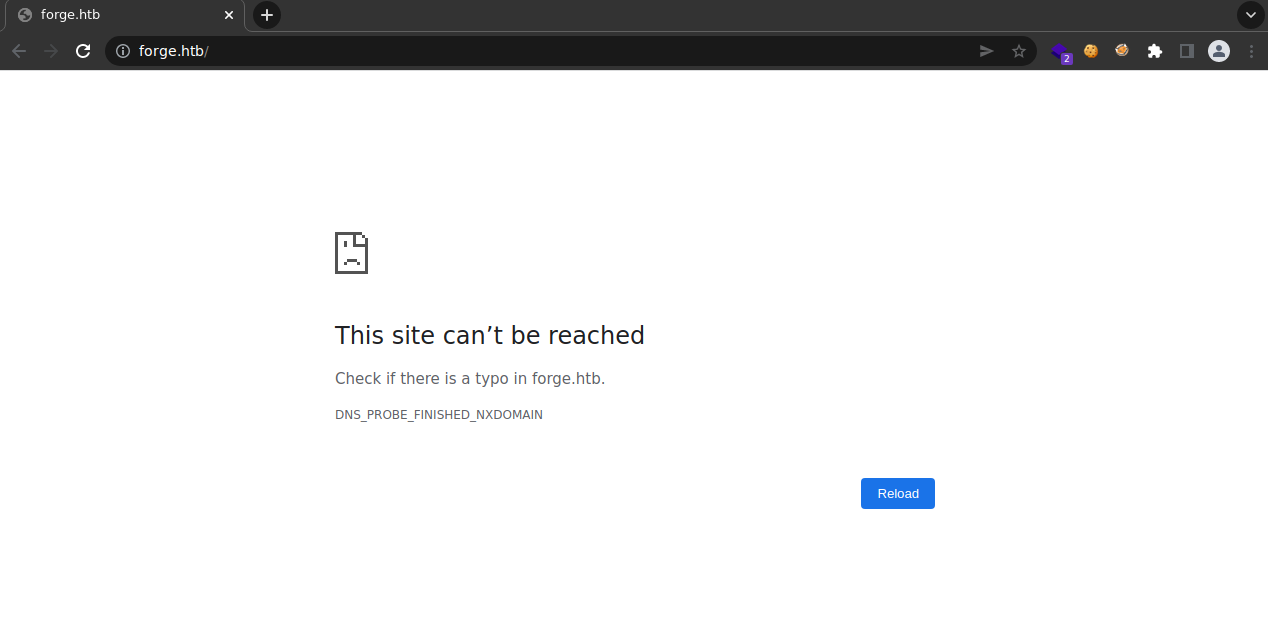This screenshot has width=1268, height=636.
Task: Click the Reload button on error page
Action: 897,493
